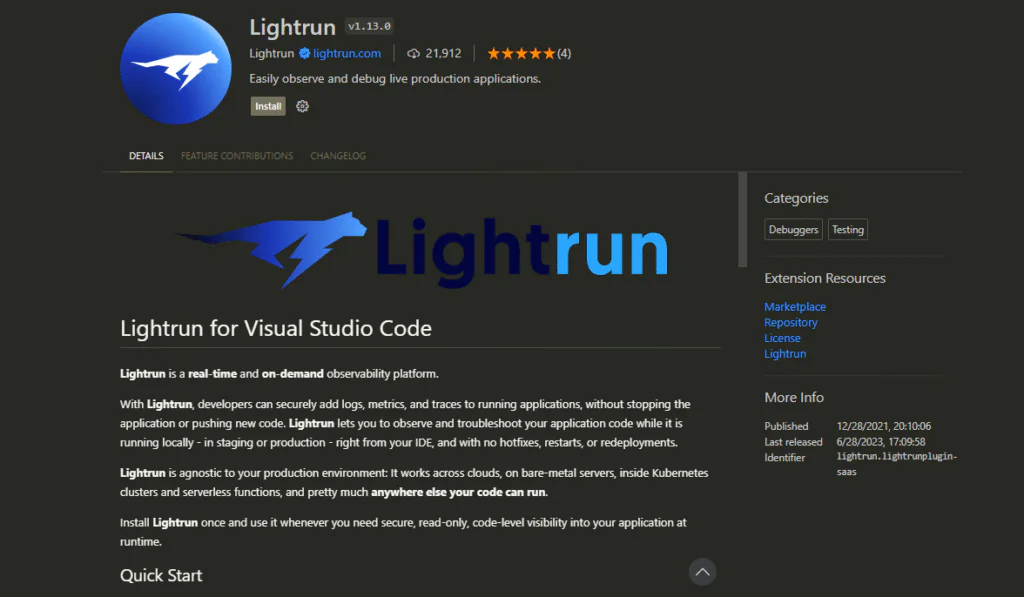Open the lightrun.com publisher link
Viewport: 1024px width, 597px height.
coord(345,53)
